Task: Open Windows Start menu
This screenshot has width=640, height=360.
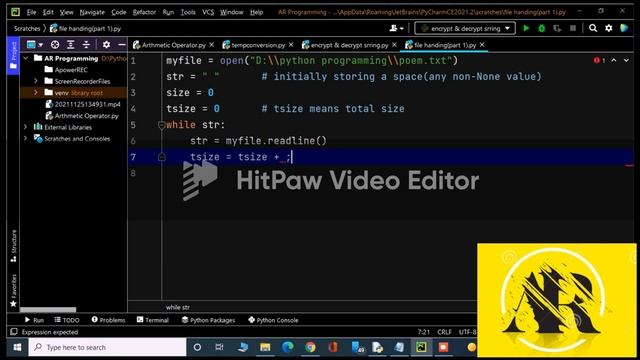Action: [x=17, y=347]
